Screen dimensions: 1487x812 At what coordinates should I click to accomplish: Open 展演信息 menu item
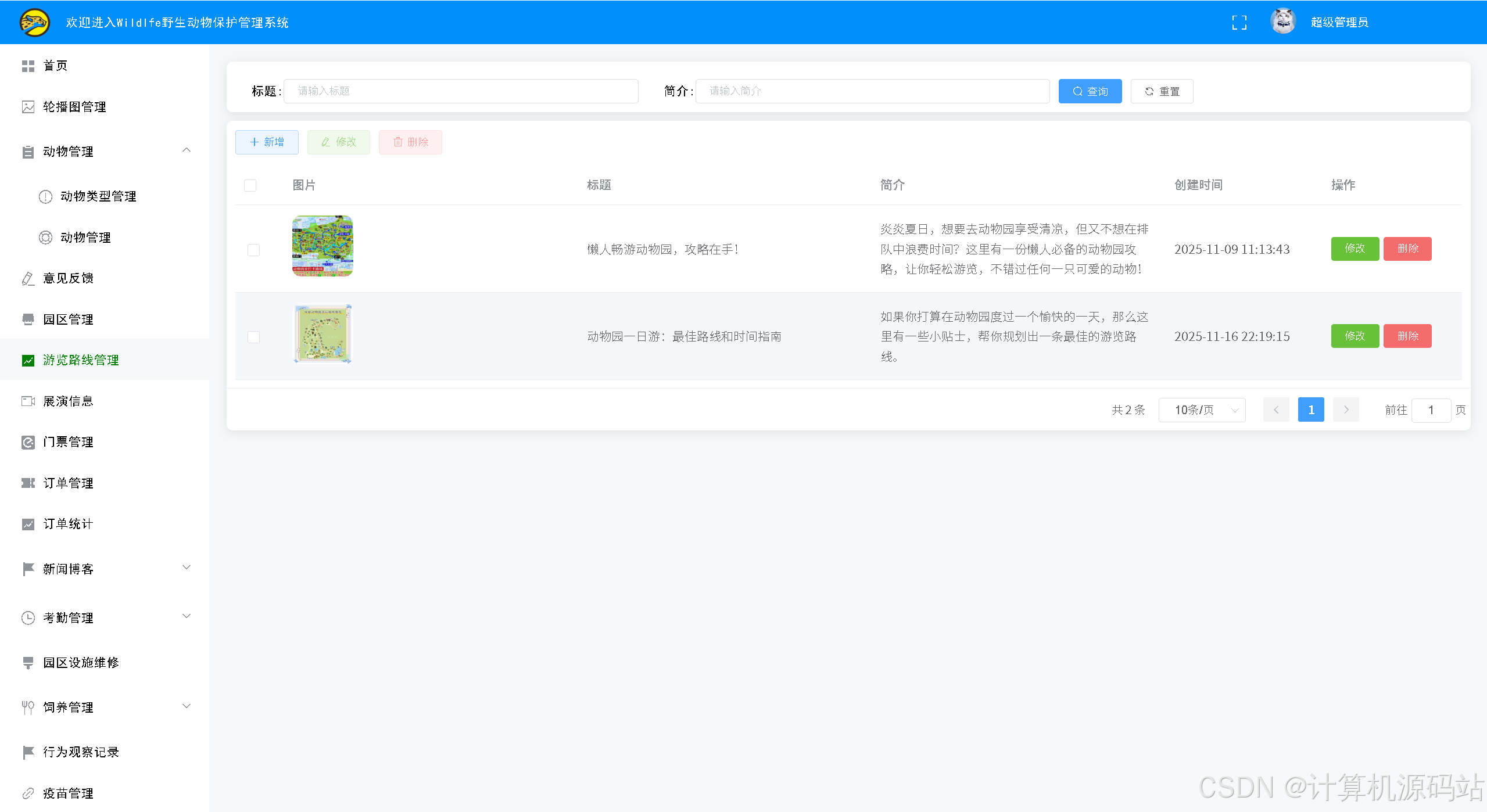[x=105, y=401]
